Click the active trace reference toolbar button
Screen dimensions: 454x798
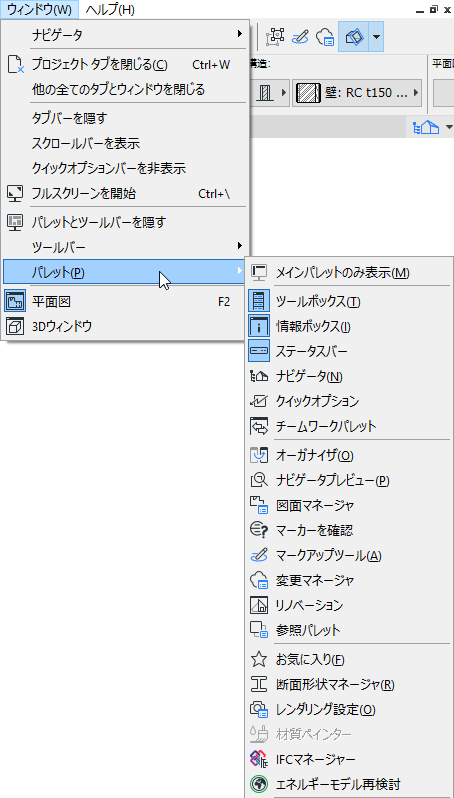pyautogui.click(x=354, y=36)
